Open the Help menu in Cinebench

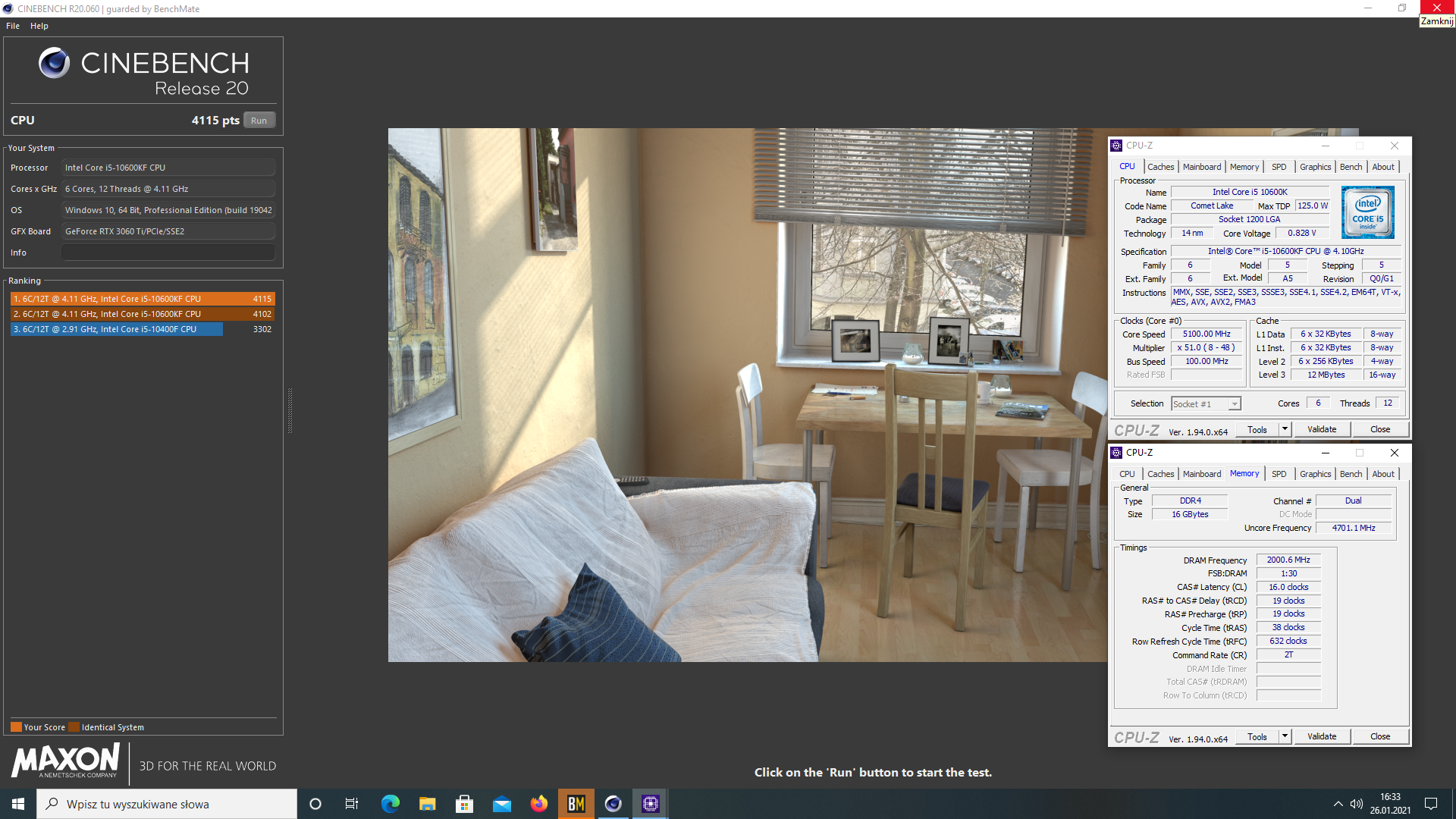click(x=39, y=26)
